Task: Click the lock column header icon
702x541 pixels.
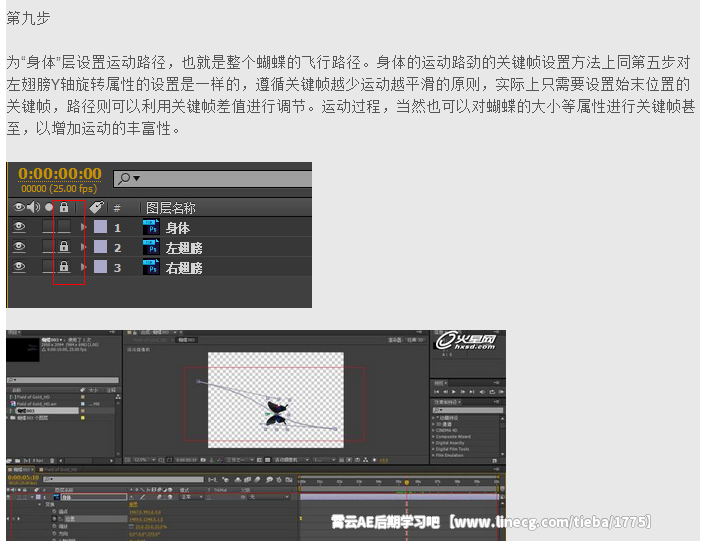Action: [64, 208]
